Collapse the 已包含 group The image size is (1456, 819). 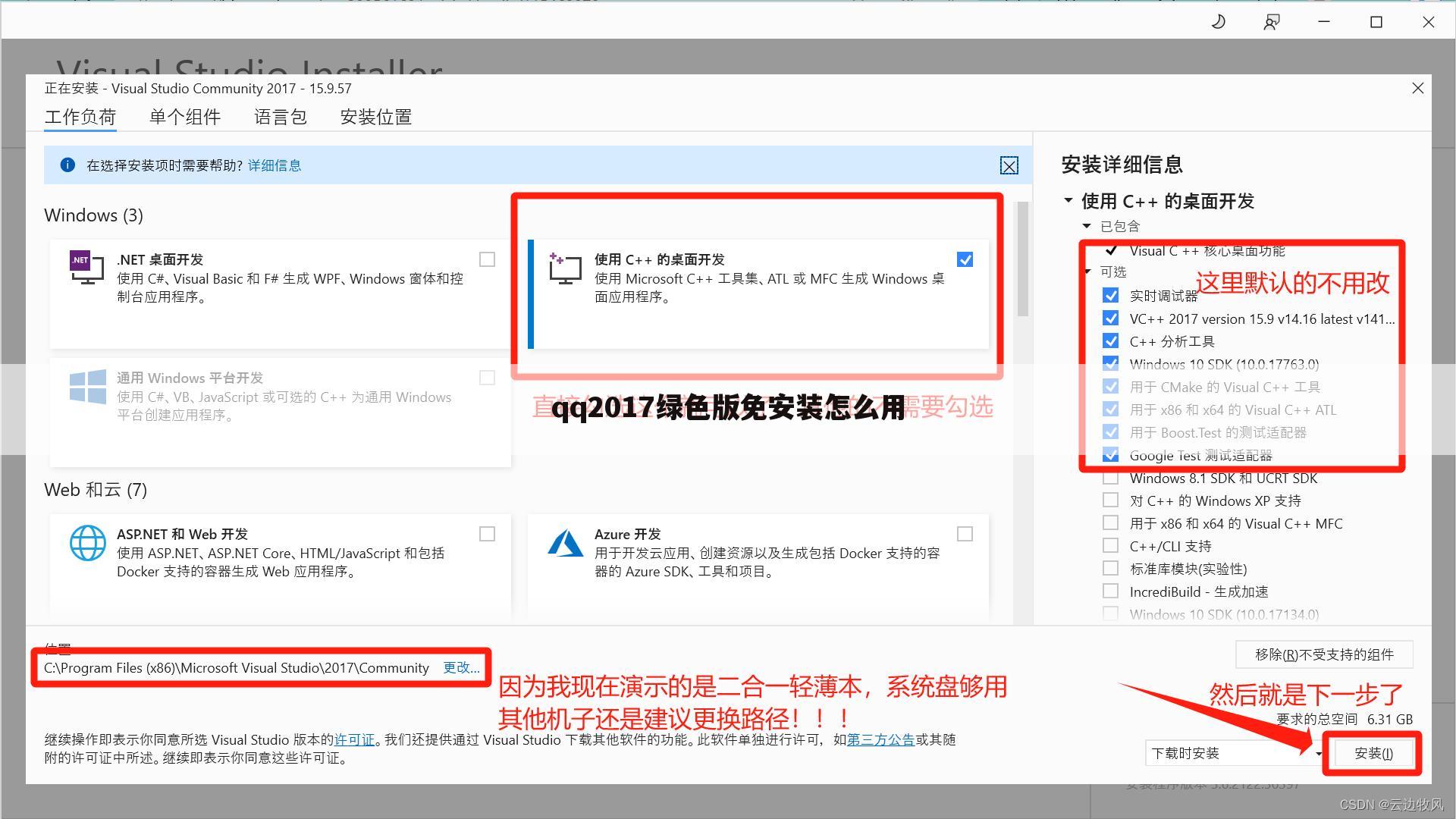(1087, 226)
